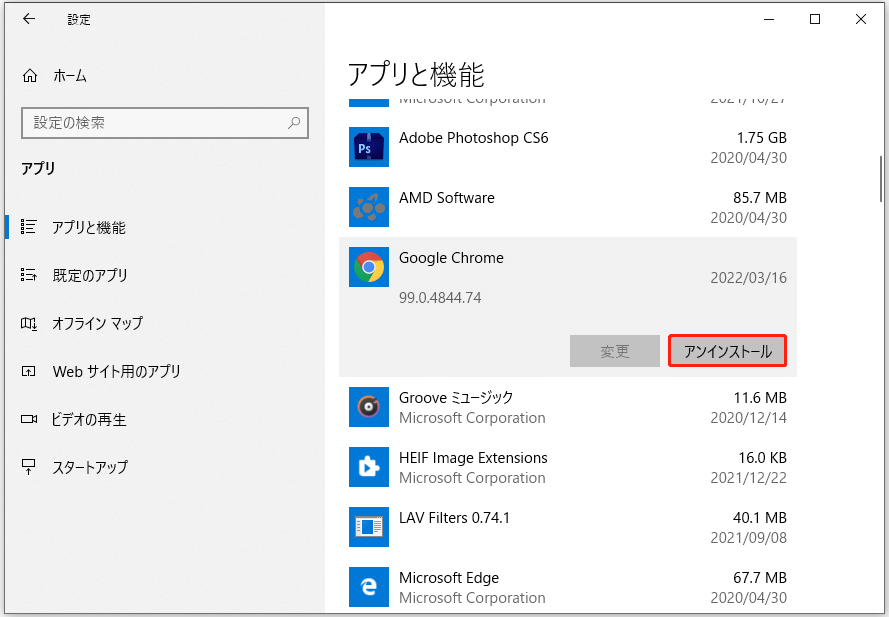This screenshot has width=889, height=617.
Task: Click the back arrow in Settings
Action: (29, 19)
